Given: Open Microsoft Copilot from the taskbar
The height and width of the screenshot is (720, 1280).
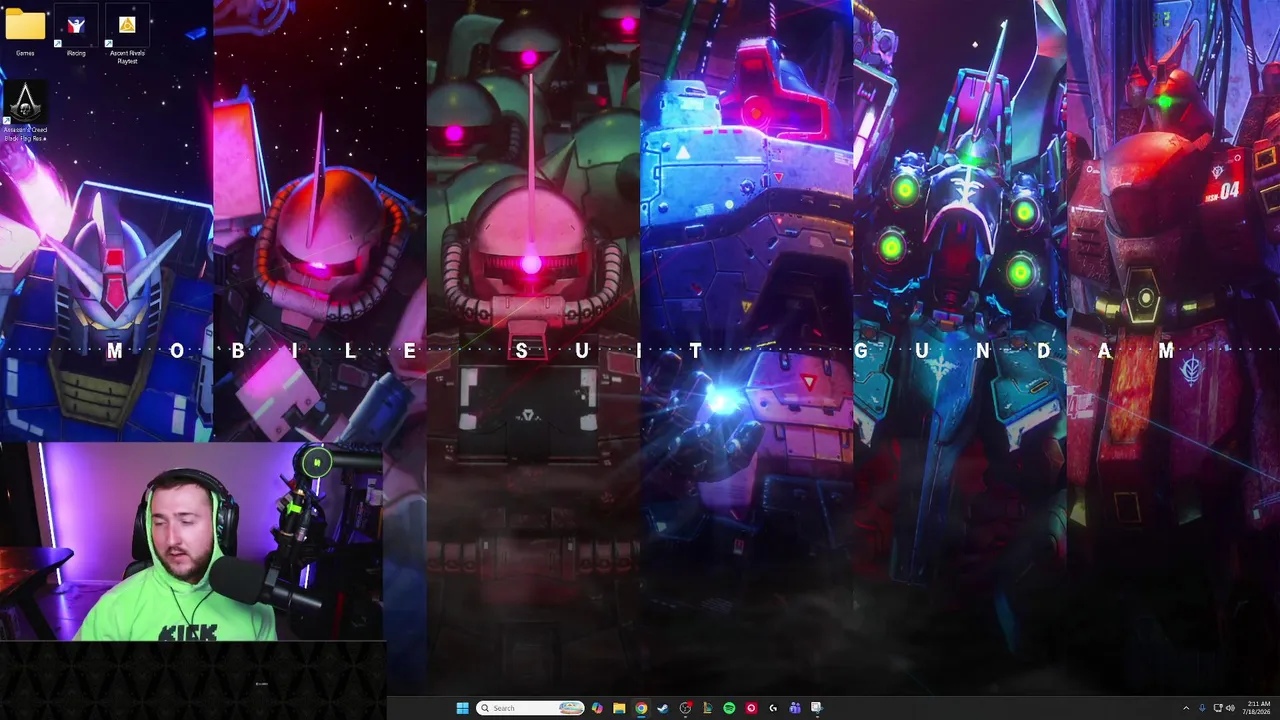Looking at the screenshot, I should coord(597,708).
